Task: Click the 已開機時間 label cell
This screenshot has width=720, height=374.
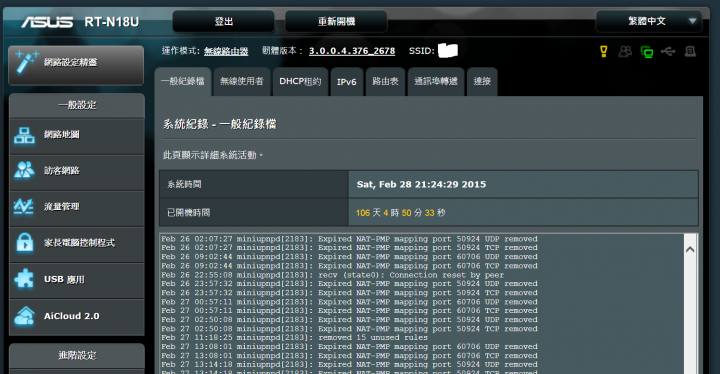Action: point(254,212)
